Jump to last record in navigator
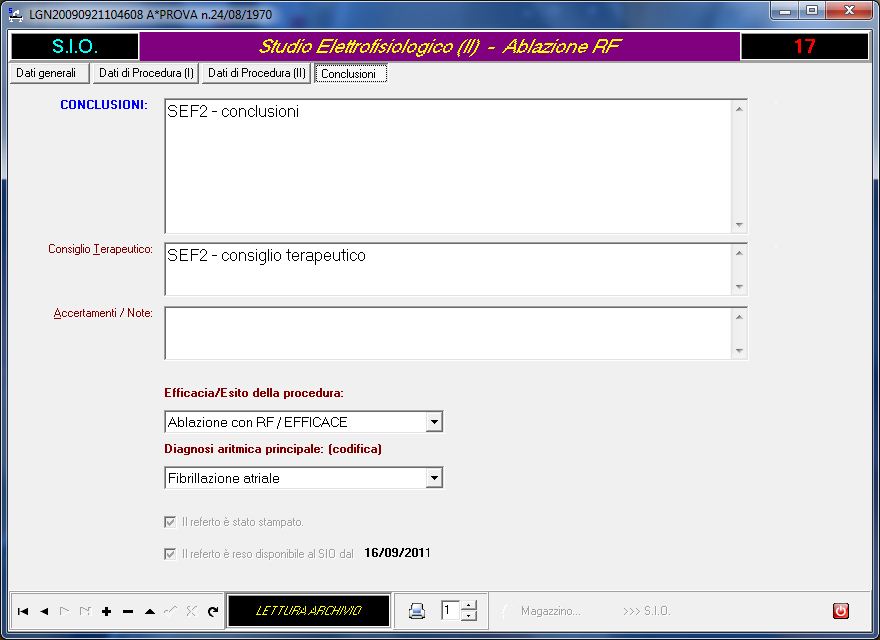Screen dimensions: 880x640 [85, 611]
